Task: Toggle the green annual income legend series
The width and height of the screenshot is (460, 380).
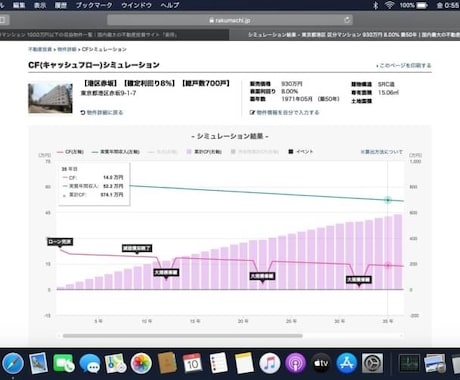Action: 116,152
